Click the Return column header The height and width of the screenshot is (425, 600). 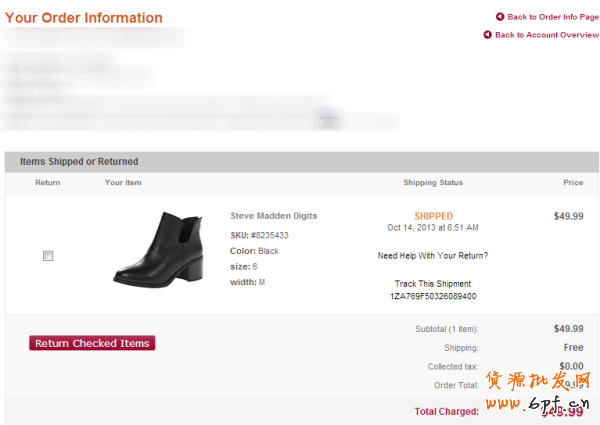point(48,182)
